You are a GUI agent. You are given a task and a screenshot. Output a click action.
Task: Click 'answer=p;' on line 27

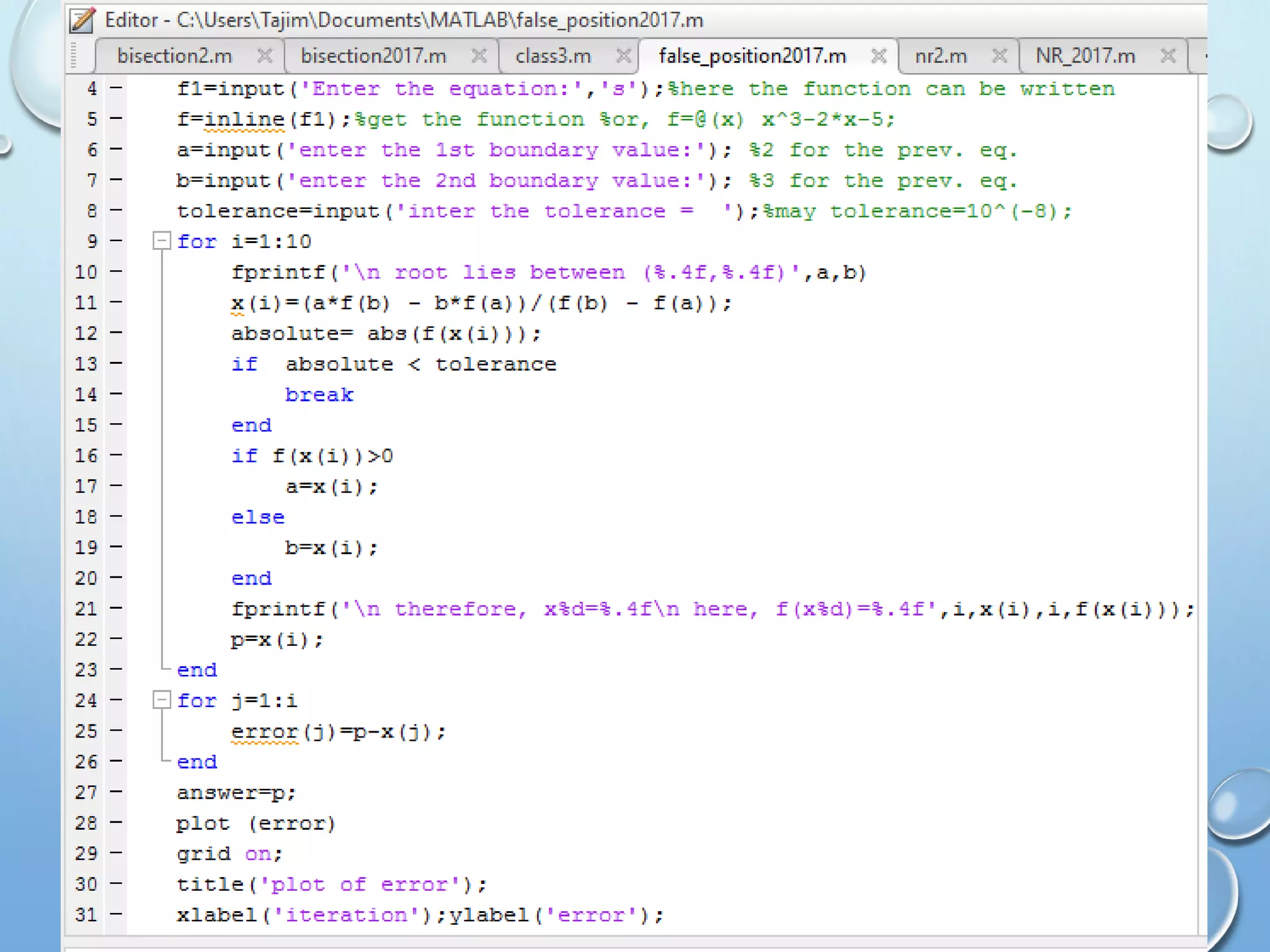click(x=237, y=793)
